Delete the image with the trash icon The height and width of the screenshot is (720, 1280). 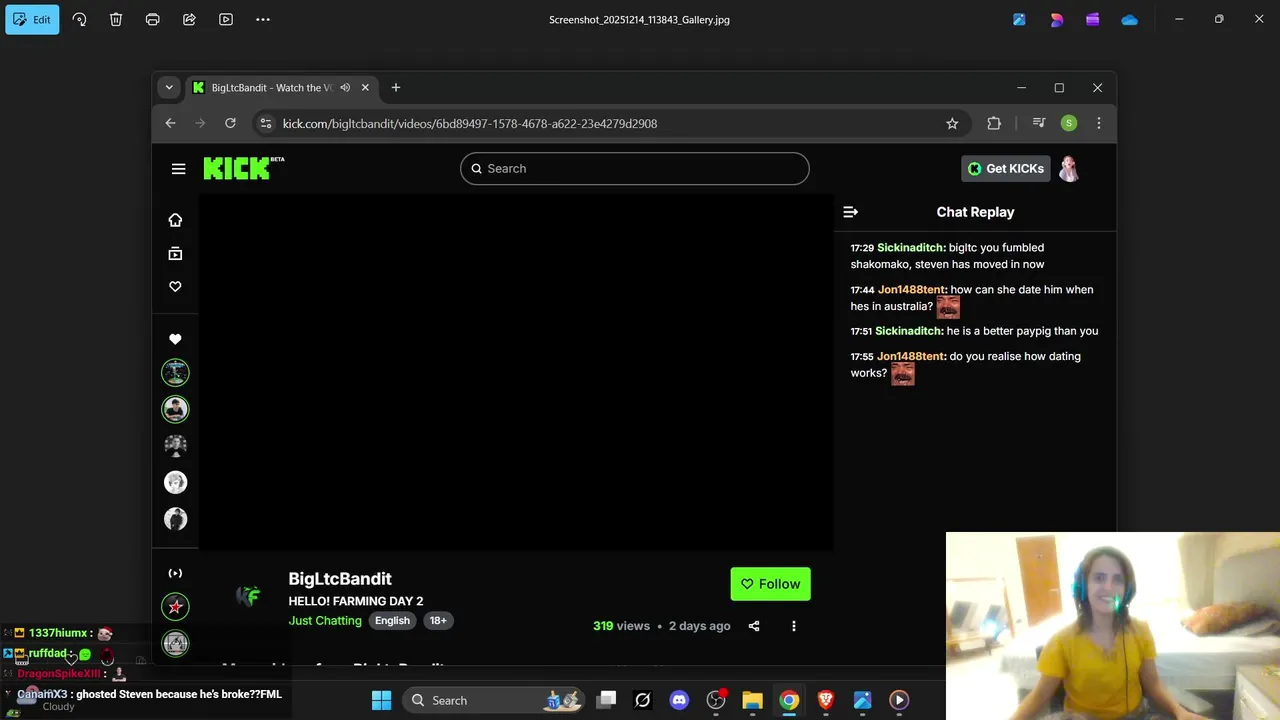click(x=116, y=19)
